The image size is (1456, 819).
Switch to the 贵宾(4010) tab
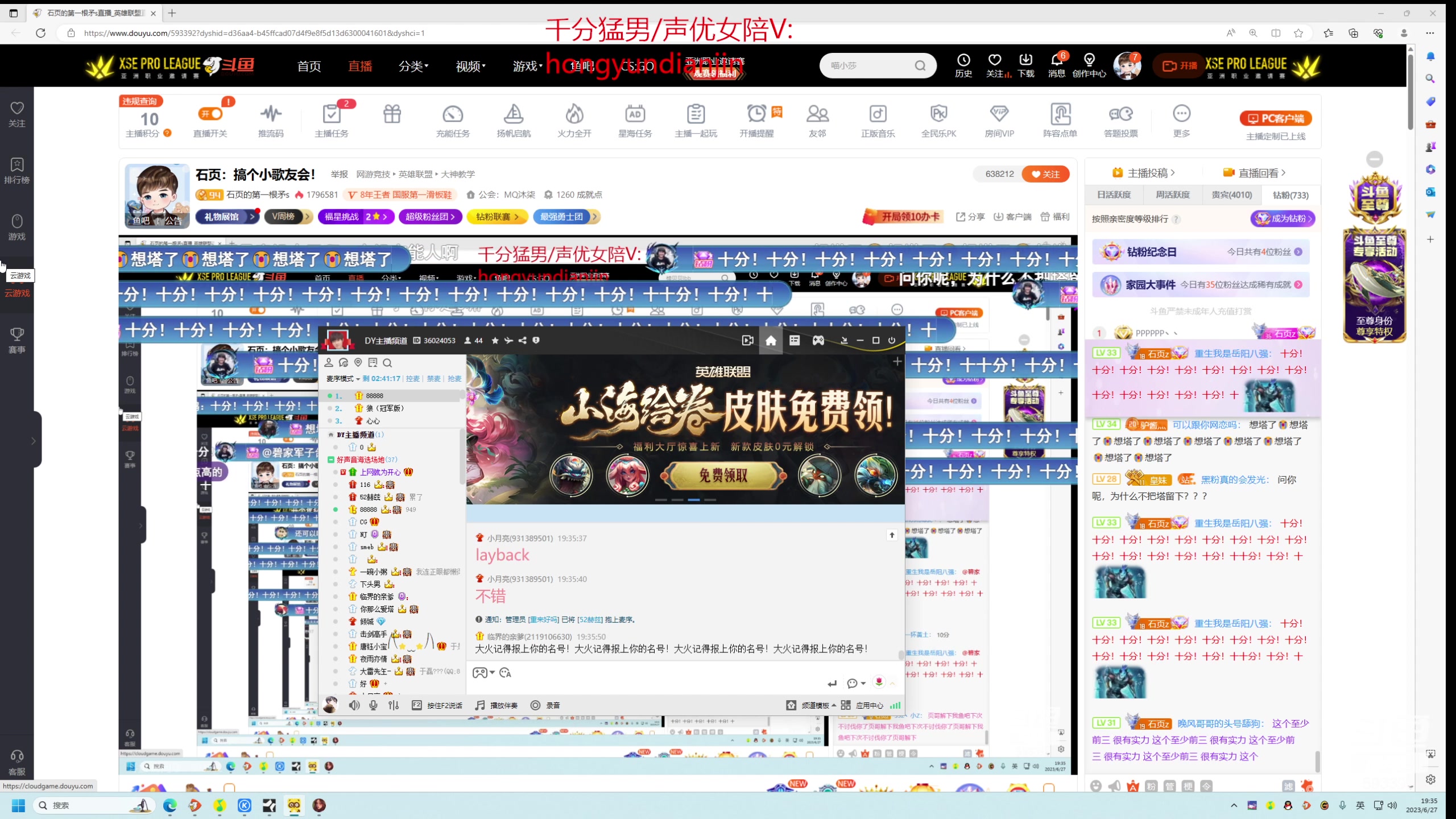(x=1231, y=195)
